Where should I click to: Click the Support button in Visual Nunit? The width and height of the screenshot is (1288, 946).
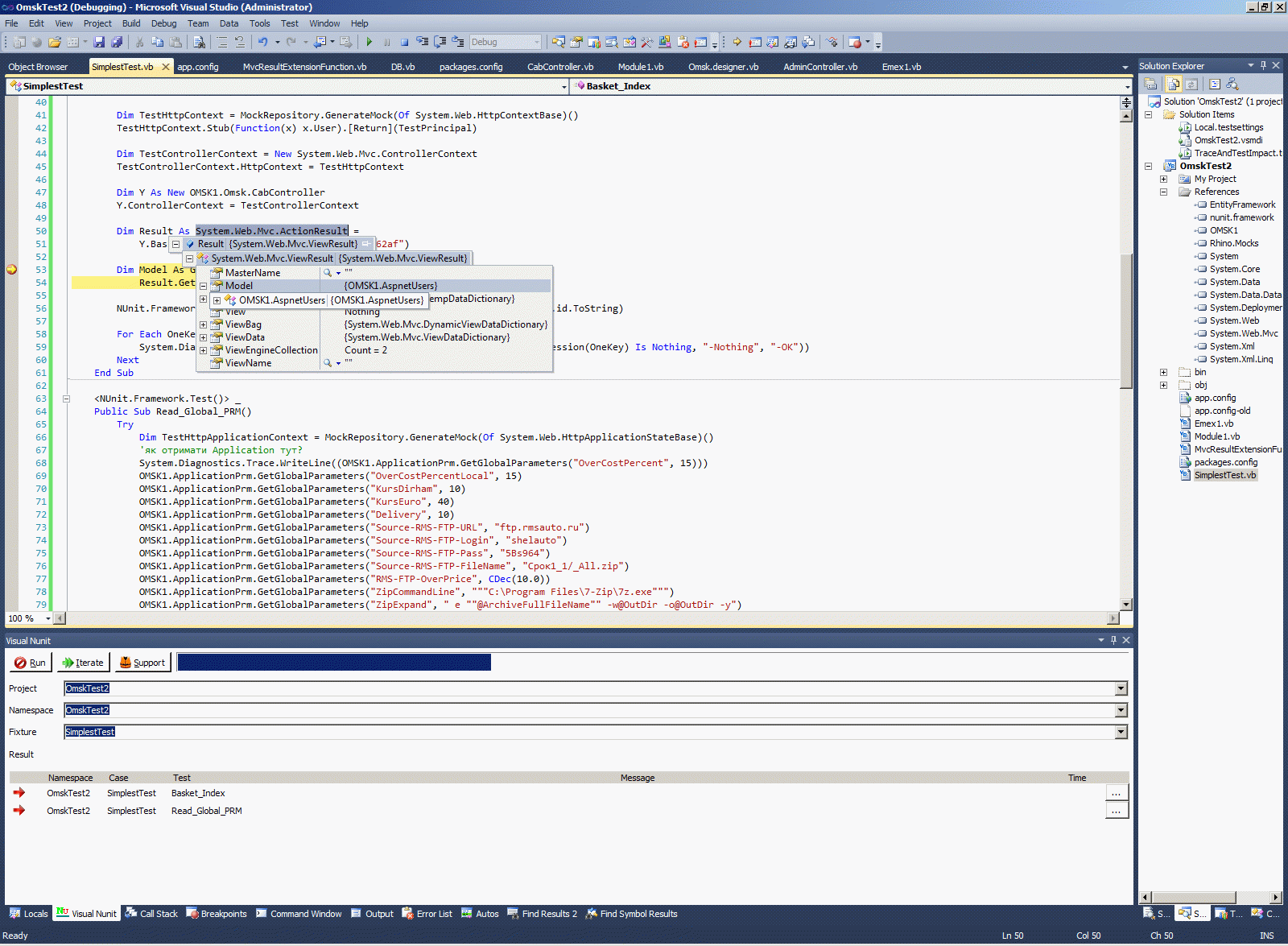(x=142, y=663)
